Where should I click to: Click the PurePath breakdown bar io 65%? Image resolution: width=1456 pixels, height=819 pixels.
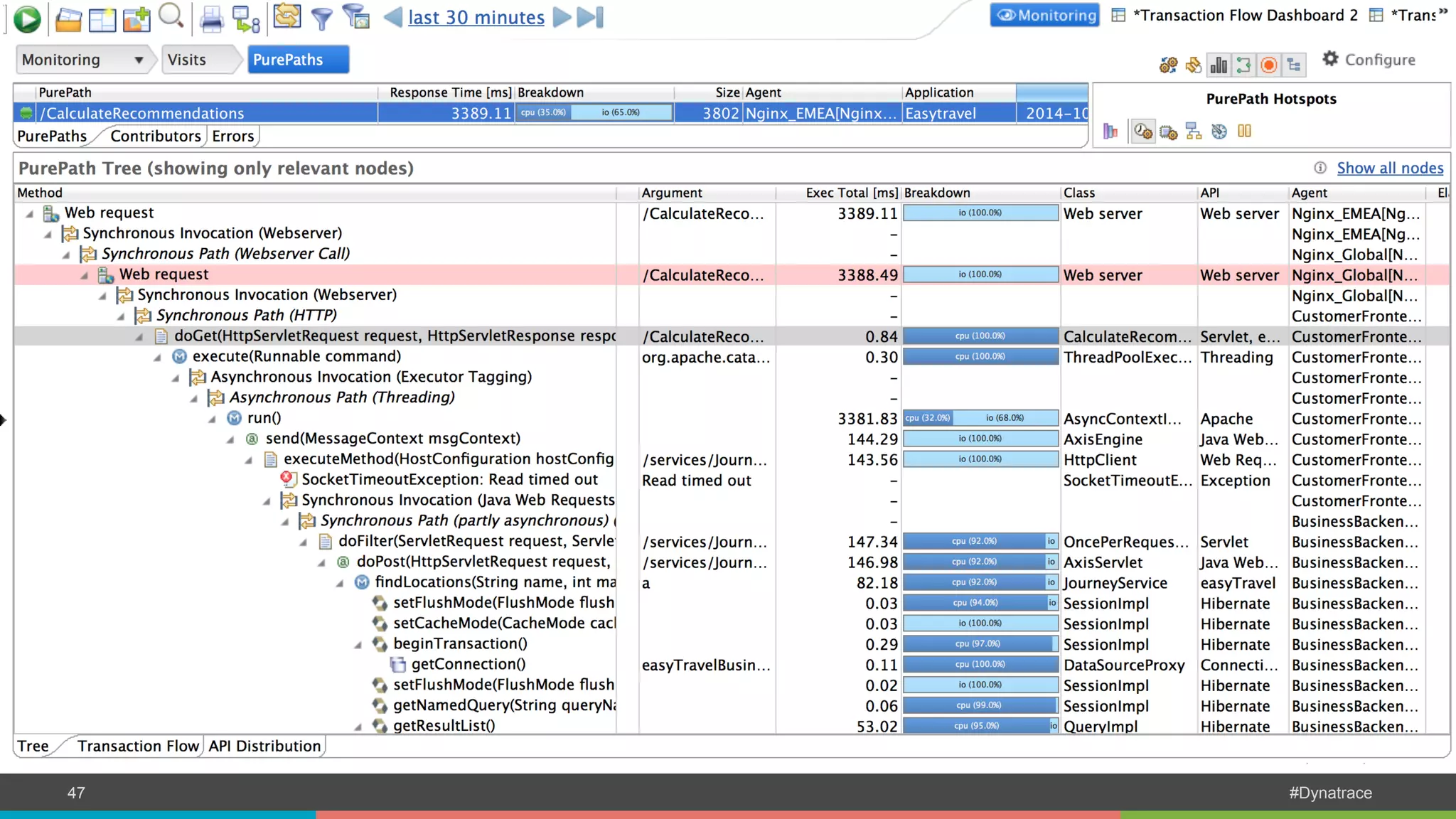pos(621,112)
